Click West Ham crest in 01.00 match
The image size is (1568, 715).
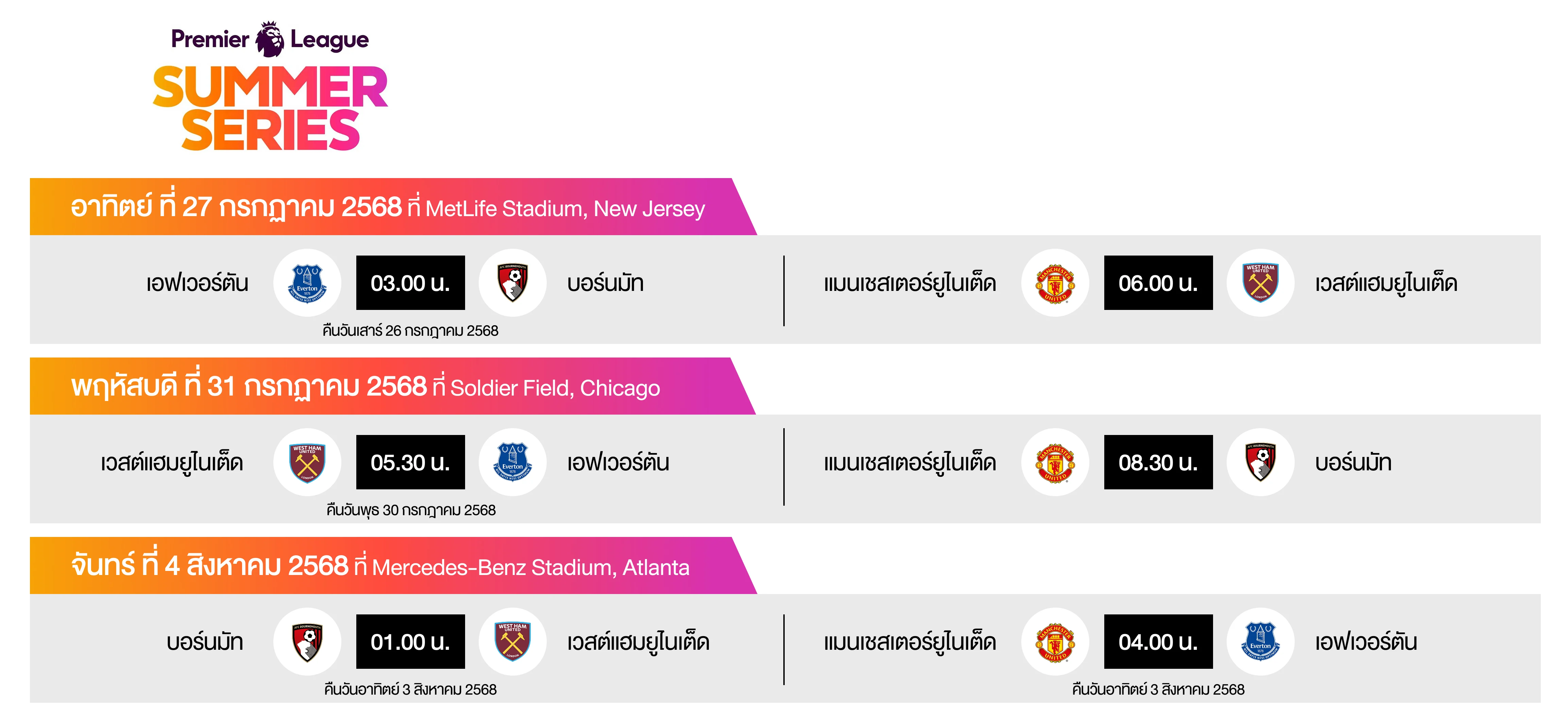coord(512,642)
